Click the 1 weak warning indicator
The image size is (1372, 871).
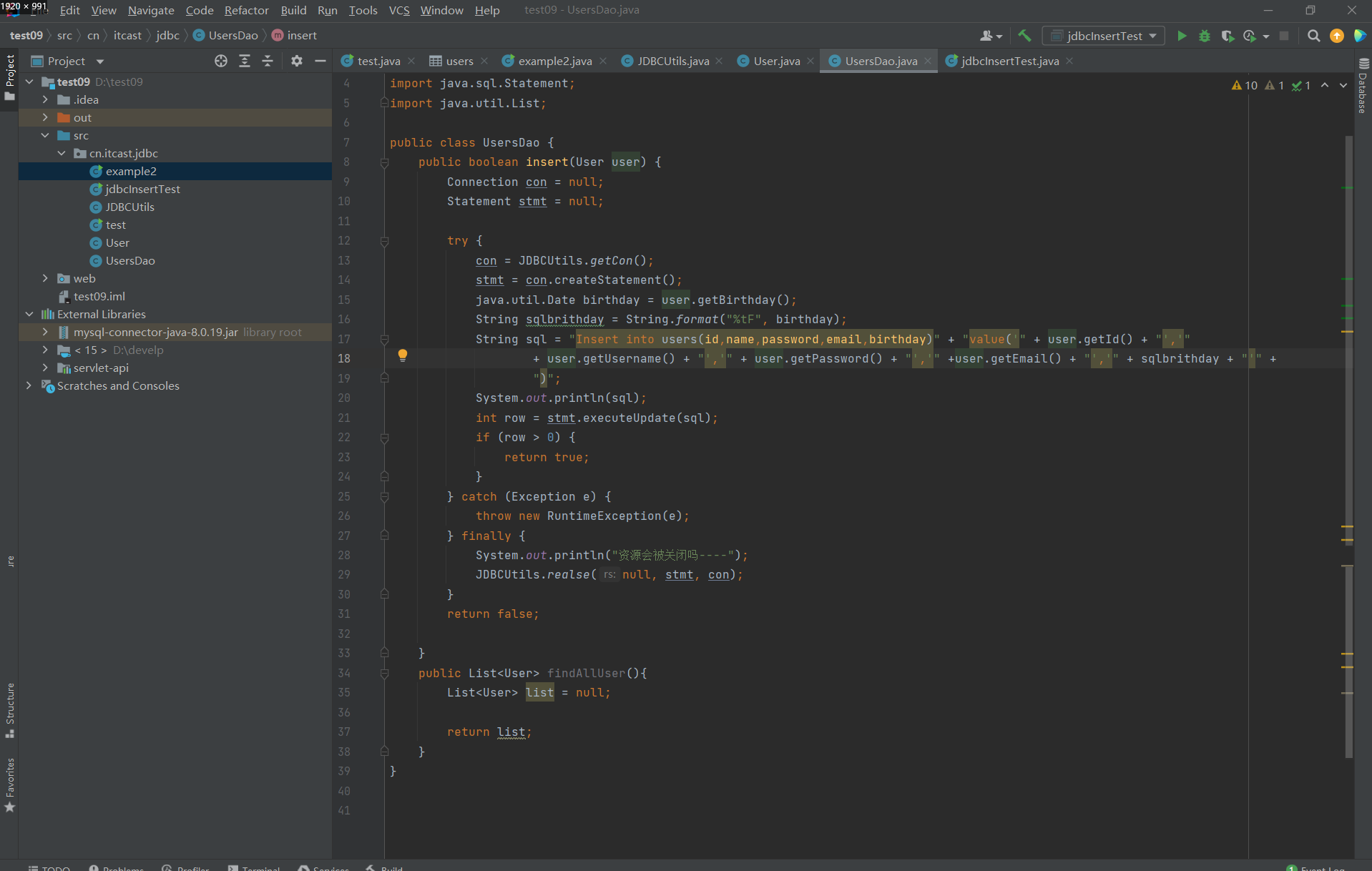pos(1275,85)
